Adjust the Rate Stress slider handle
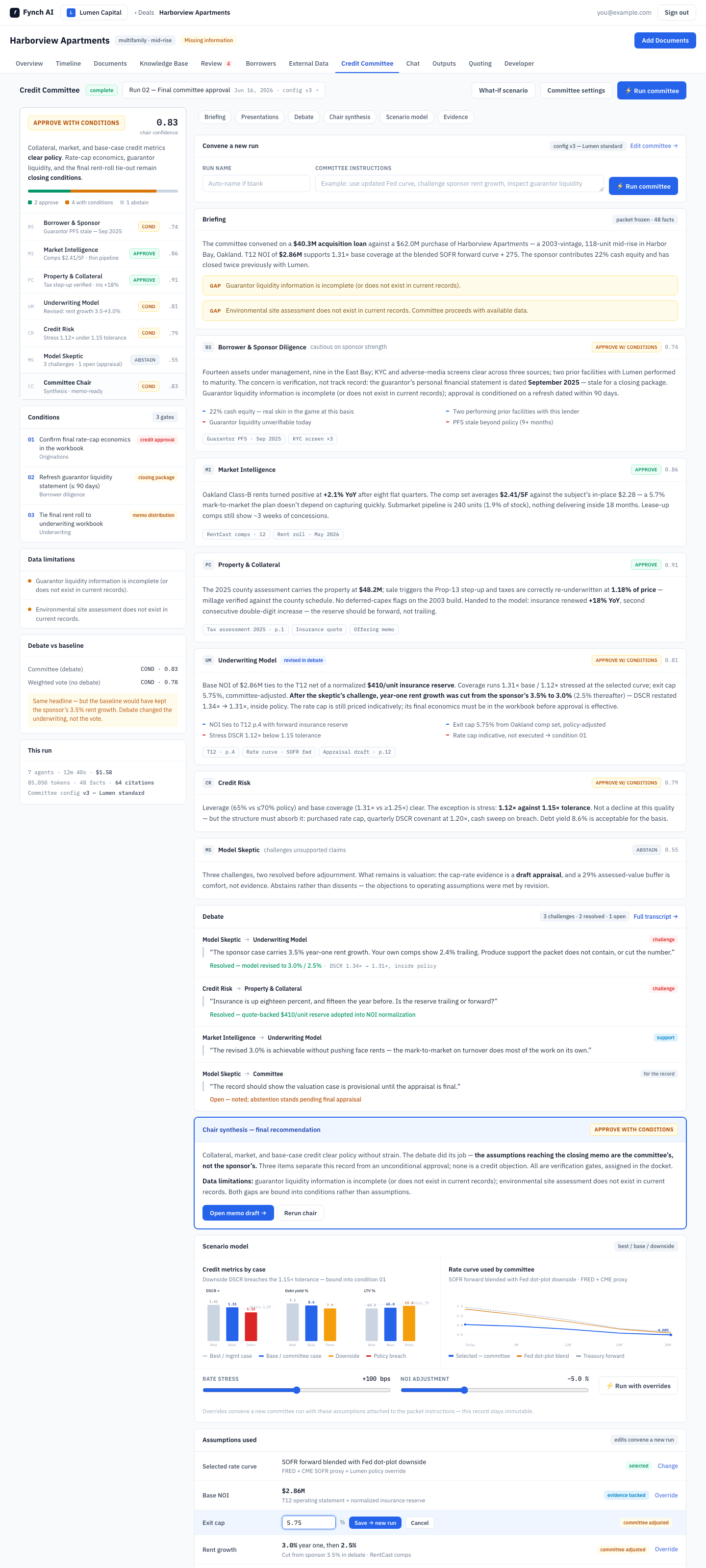The image size is (706, 1568). tap(297, 1390)
